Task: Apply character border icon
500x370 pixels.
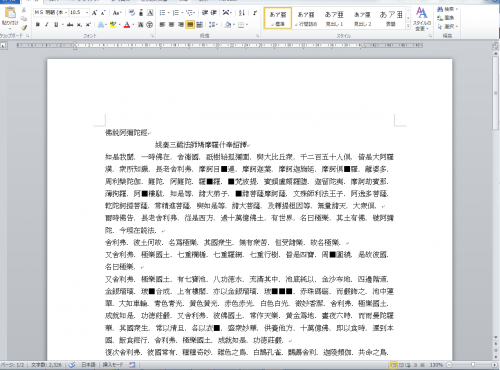Action: pyautogui.click(x=150, y=13)
